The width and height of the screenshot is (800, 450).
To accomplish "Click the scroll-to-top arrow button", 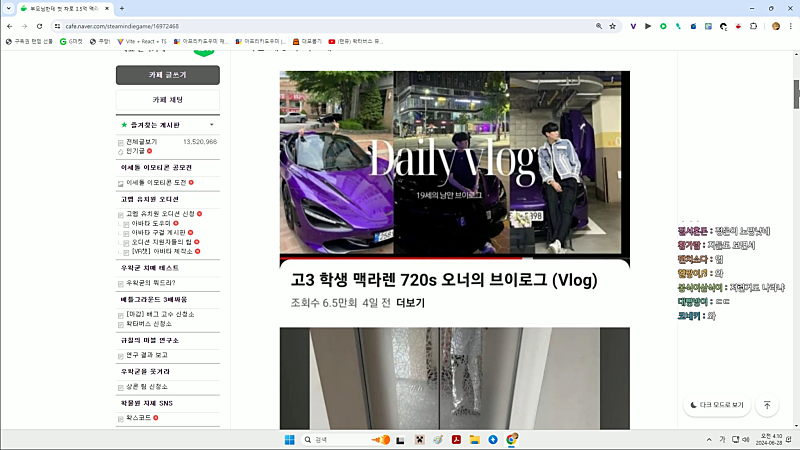I will pos(767,405).
